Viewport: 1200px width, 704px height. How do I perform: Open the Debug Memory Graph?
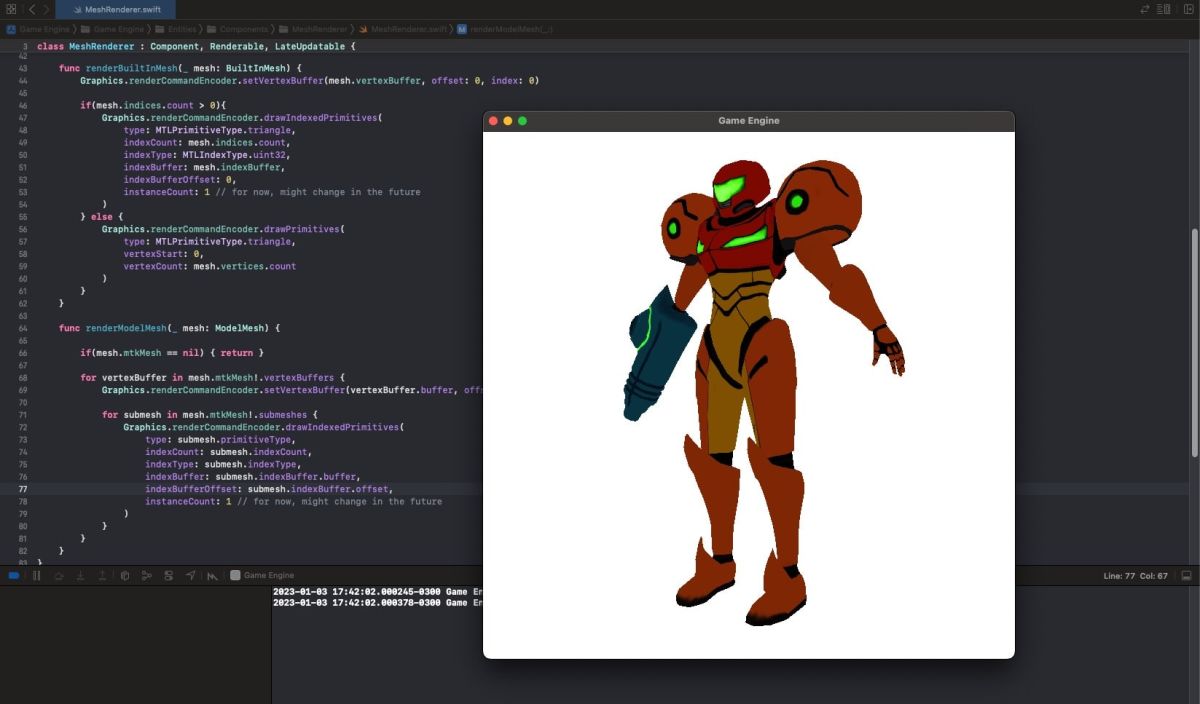pos(147,576)
